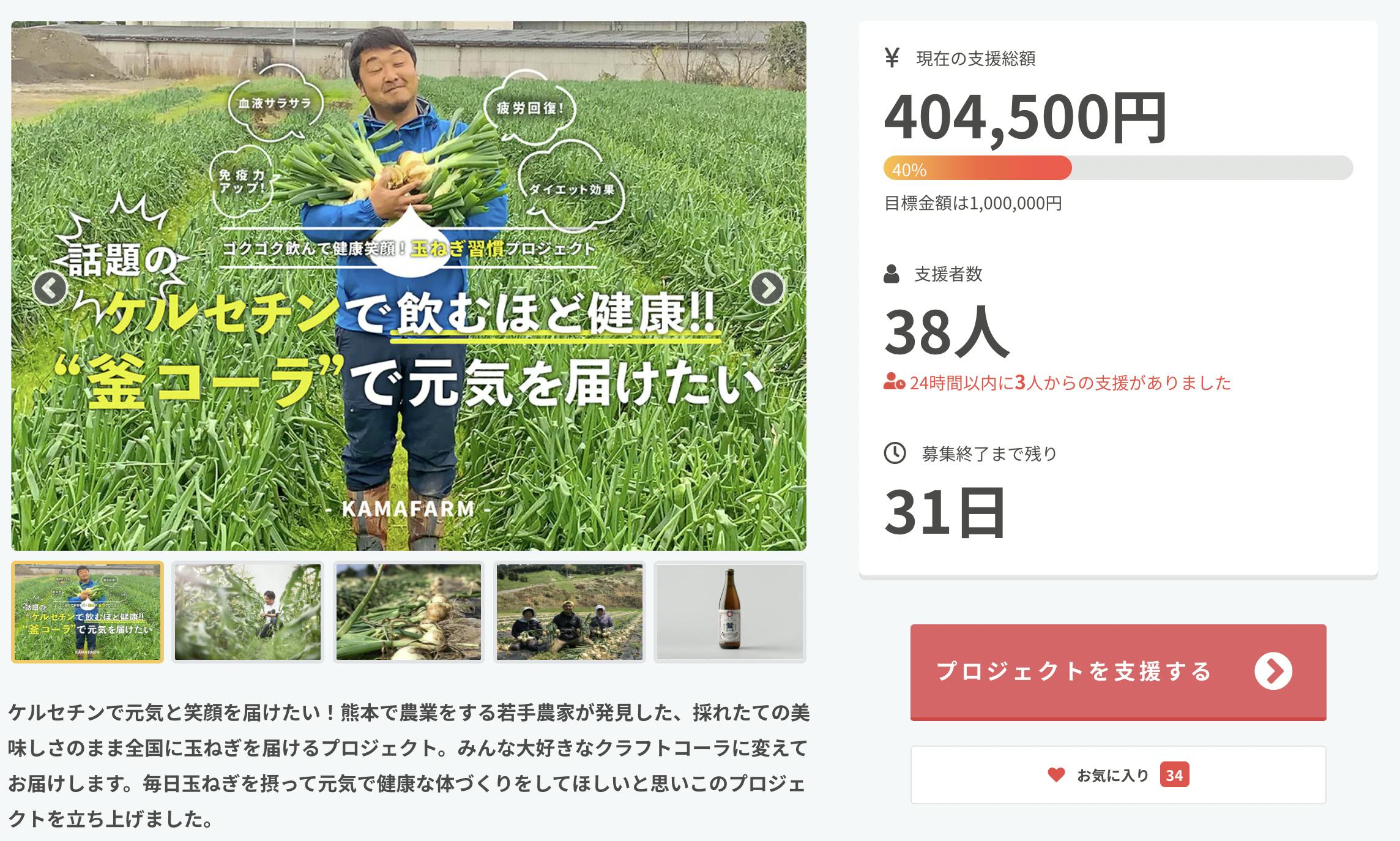This screenshot has width=1400, height=841.
Task: Click the heart icon for favorites
Action: pos(1056,775)
